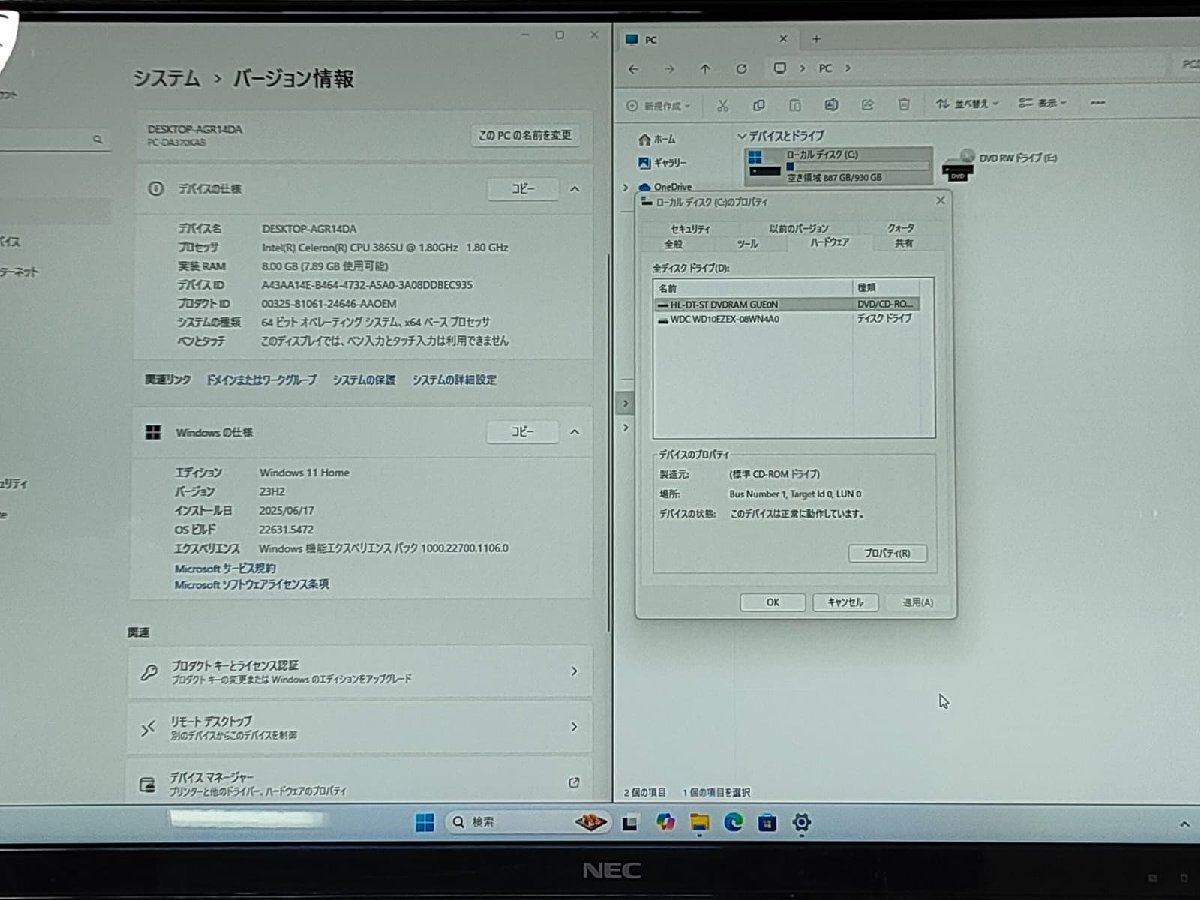Click the Up arrow in Explorer
The width and height of the screenshot is (1200, 900).
[x=705, y=69]
